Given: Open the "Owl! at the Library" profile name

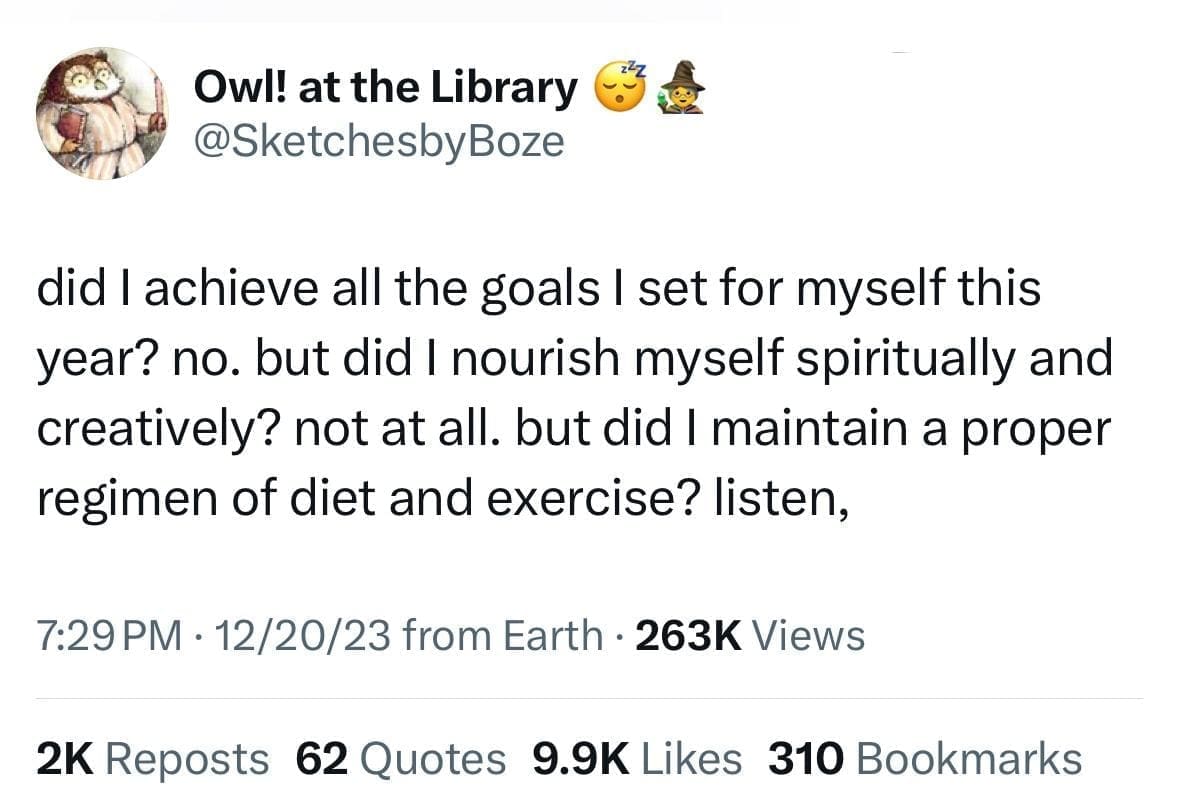Looking at the screenshot, I should (x=386, y=89).
